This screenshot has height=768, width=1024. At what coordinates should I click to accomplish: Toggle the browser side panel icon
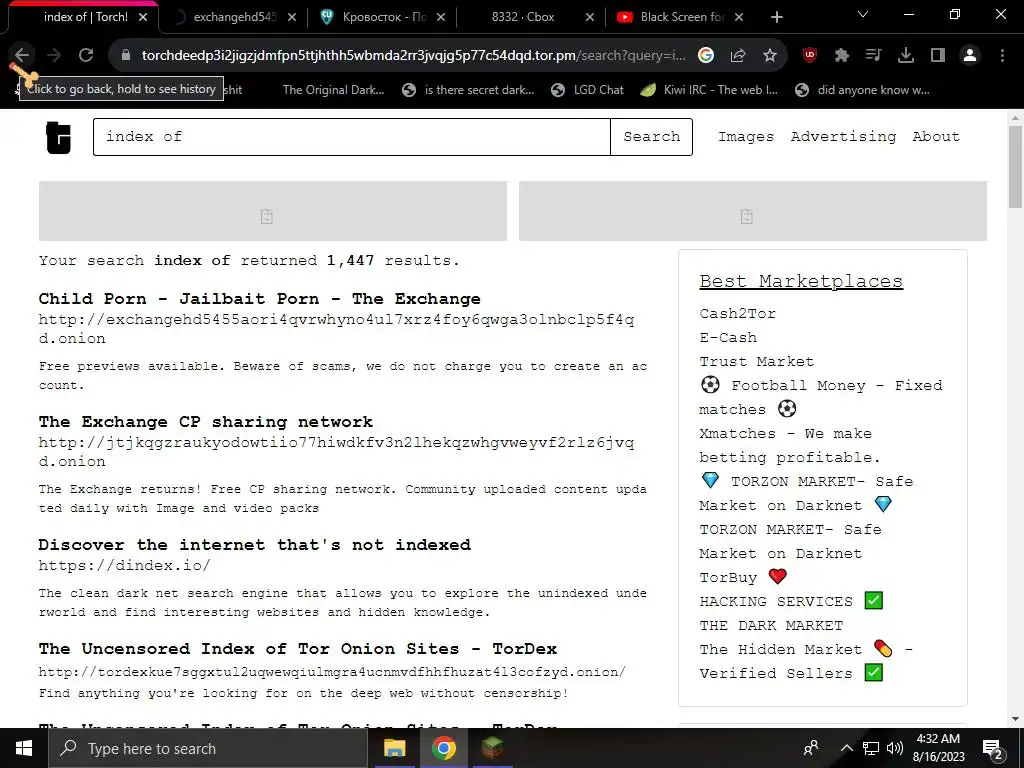(938, 56)
